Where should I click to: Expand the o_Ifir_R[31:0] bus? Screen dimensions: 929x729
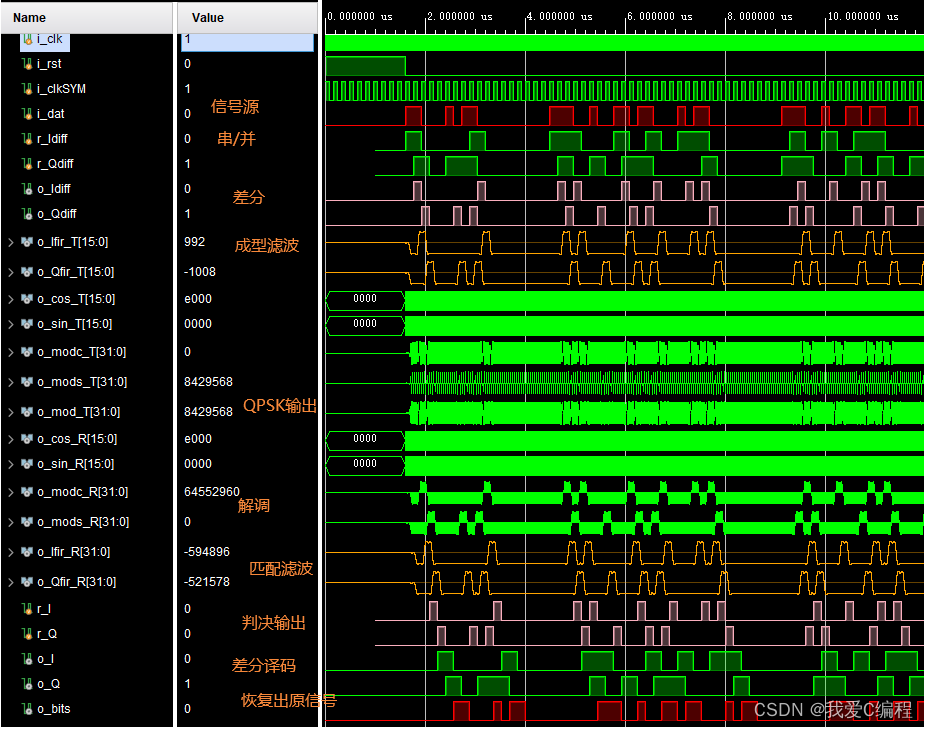11,552
